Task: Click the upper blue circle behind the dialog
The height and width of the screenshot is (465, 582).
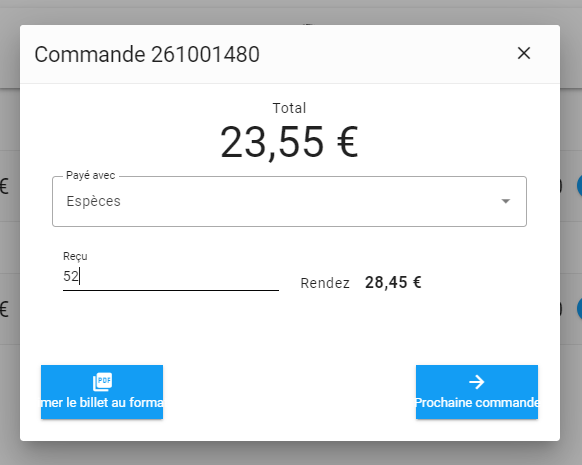Action: (x=580, y=186)
